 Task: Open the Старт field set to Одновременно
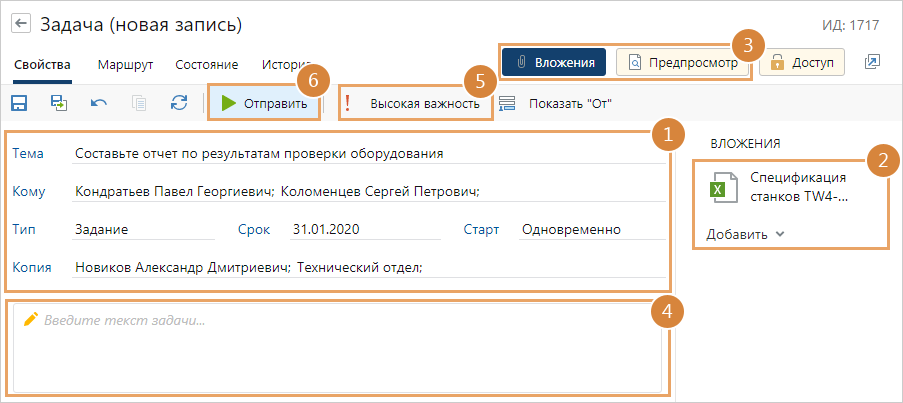tap(591, 229)
